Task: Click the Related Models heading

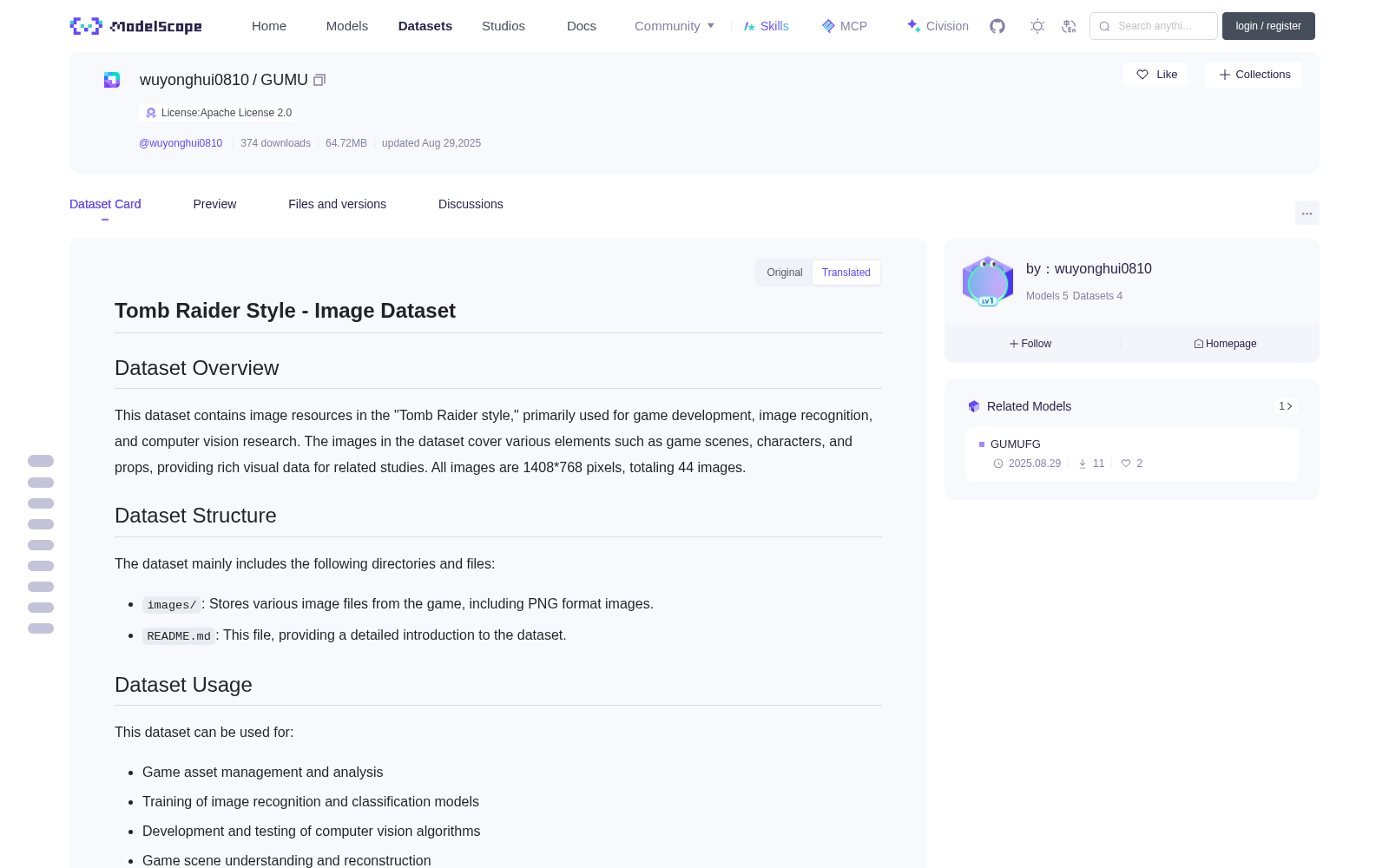Action: point(1029,406)
